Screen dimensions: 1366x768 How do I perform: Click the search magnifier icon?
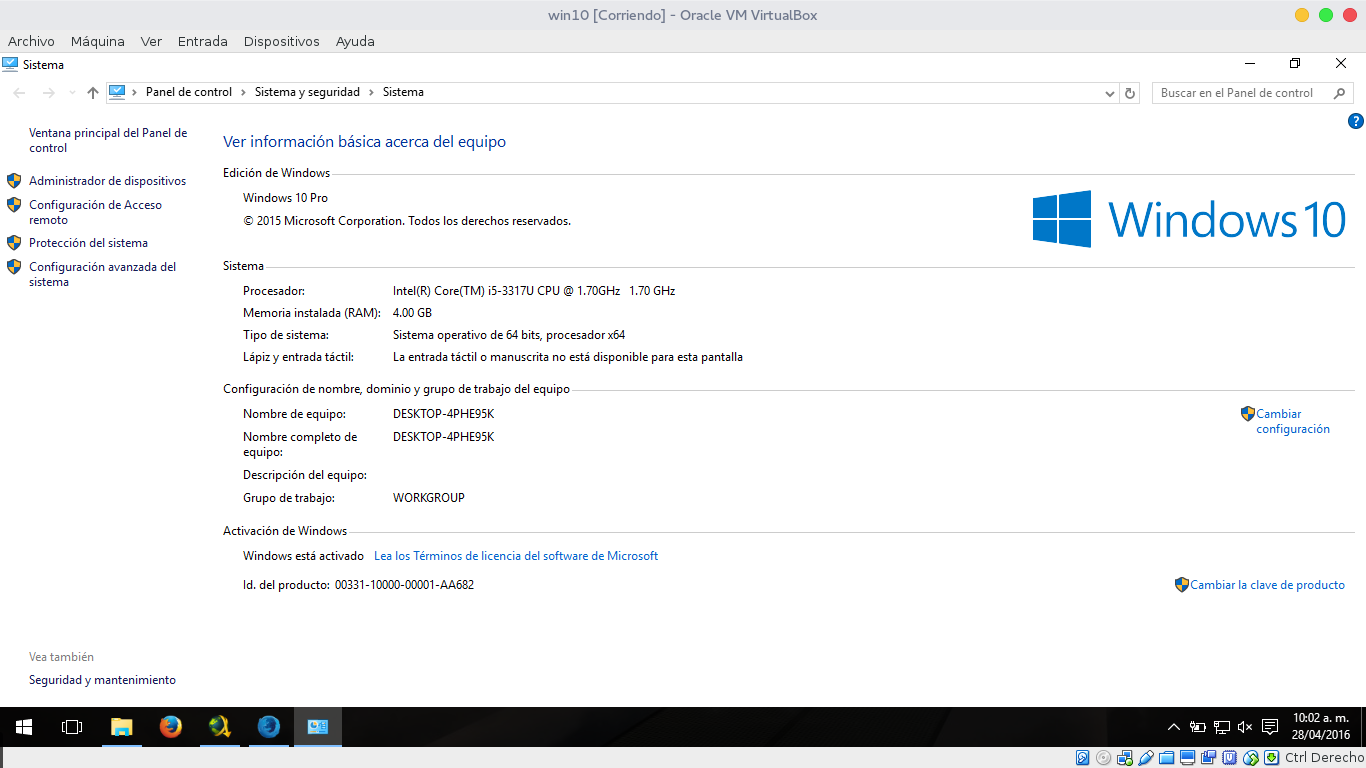1340,93
